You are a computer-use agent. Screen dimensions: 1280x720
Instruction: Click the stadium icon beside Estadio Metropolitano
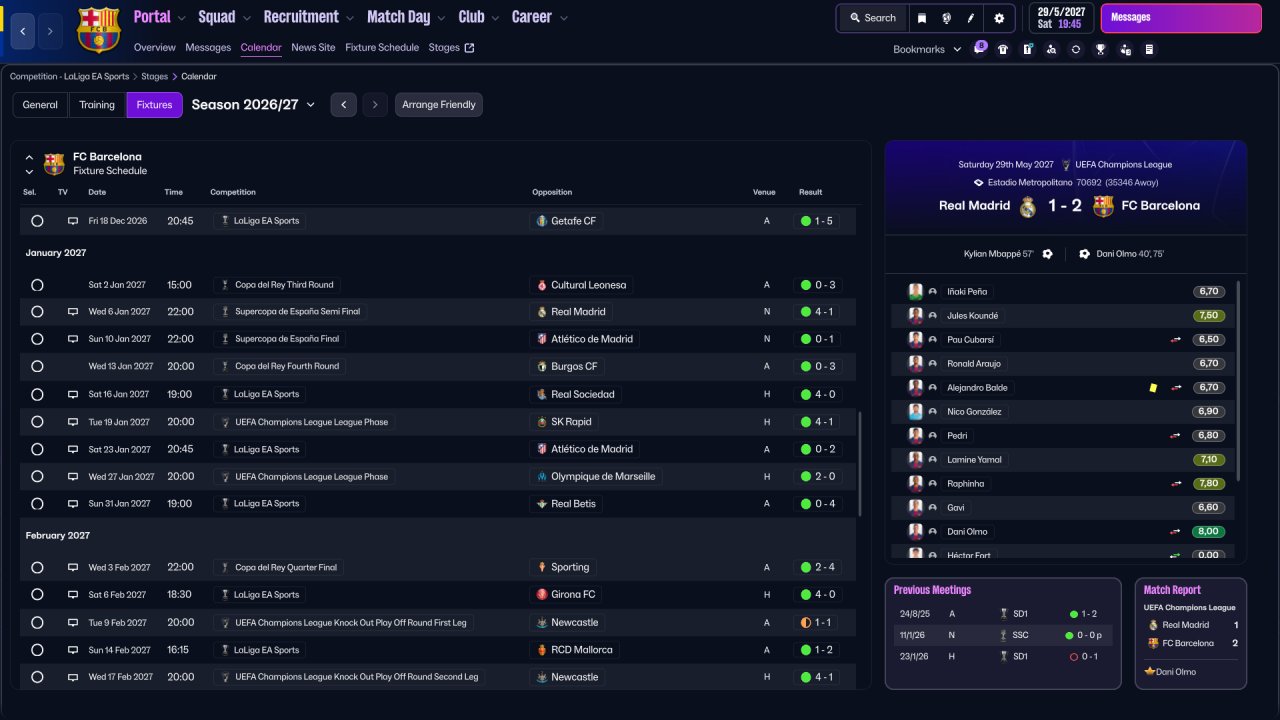pyautogui.click(x=979, y=183)
